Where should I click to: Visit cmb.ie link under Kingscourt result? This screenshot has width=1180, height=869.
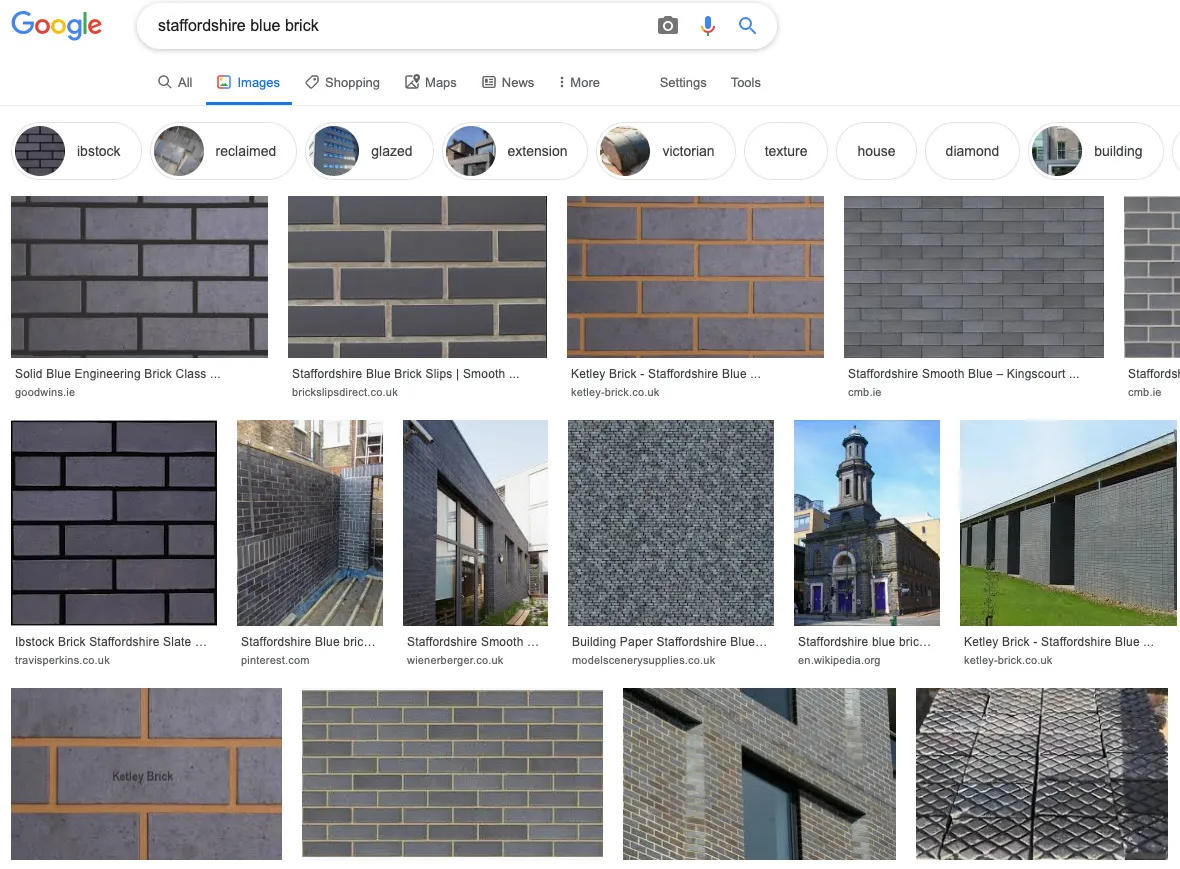click(x=864, y=393)
